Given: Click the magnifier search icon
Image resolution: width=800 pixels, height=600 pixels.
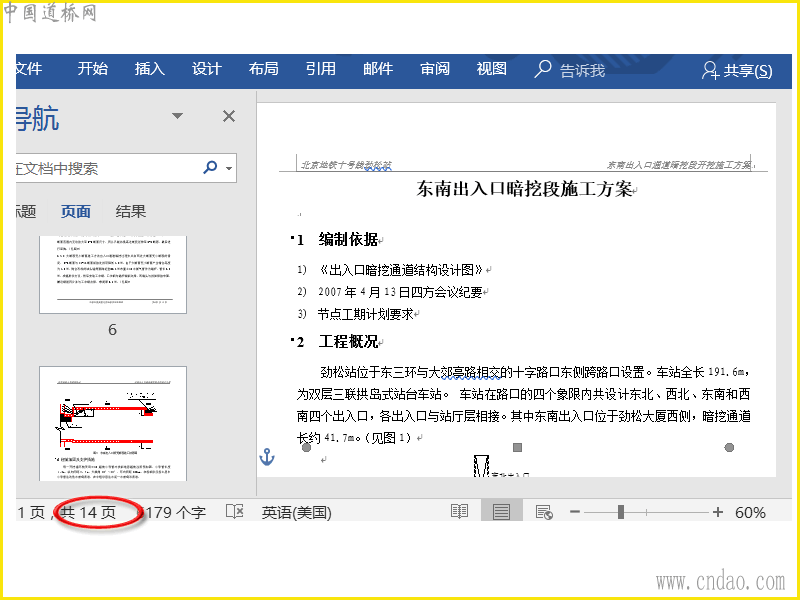Looking at the screenshot, I should [210, 167].
